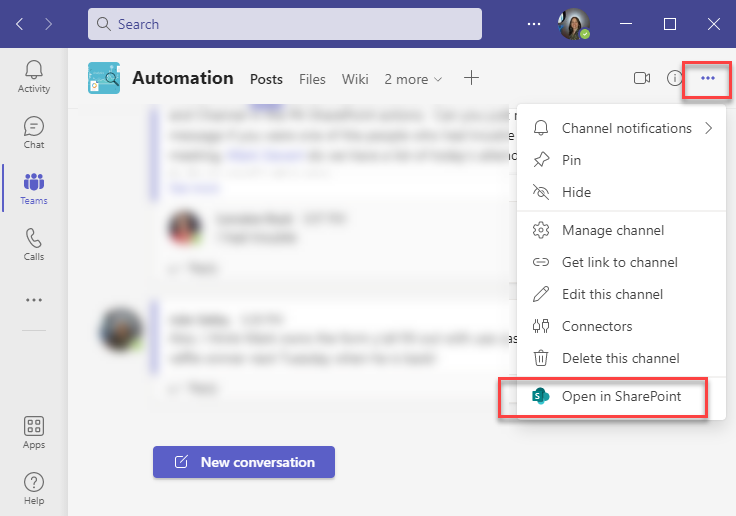Click in the Search box

click(x=284, y=24)
